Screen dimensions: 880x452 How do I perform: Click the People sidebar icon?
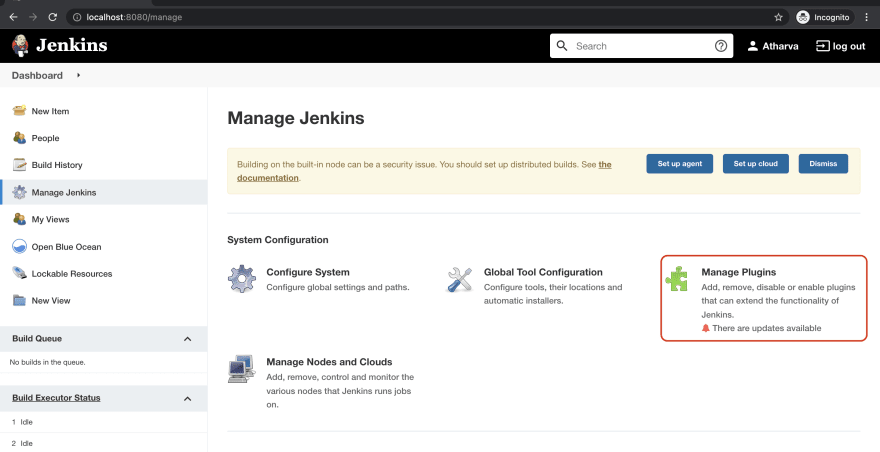pos(20,138)
